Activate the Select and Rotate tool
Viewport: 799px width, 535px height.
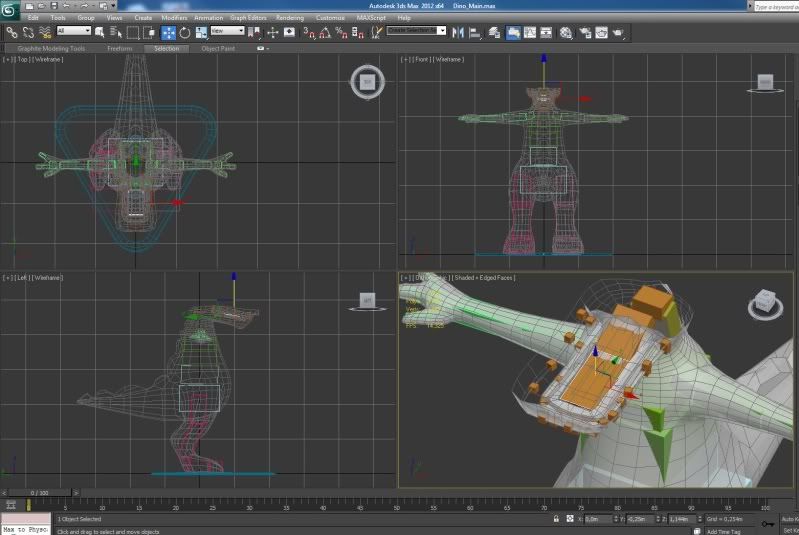pos(185,32)
